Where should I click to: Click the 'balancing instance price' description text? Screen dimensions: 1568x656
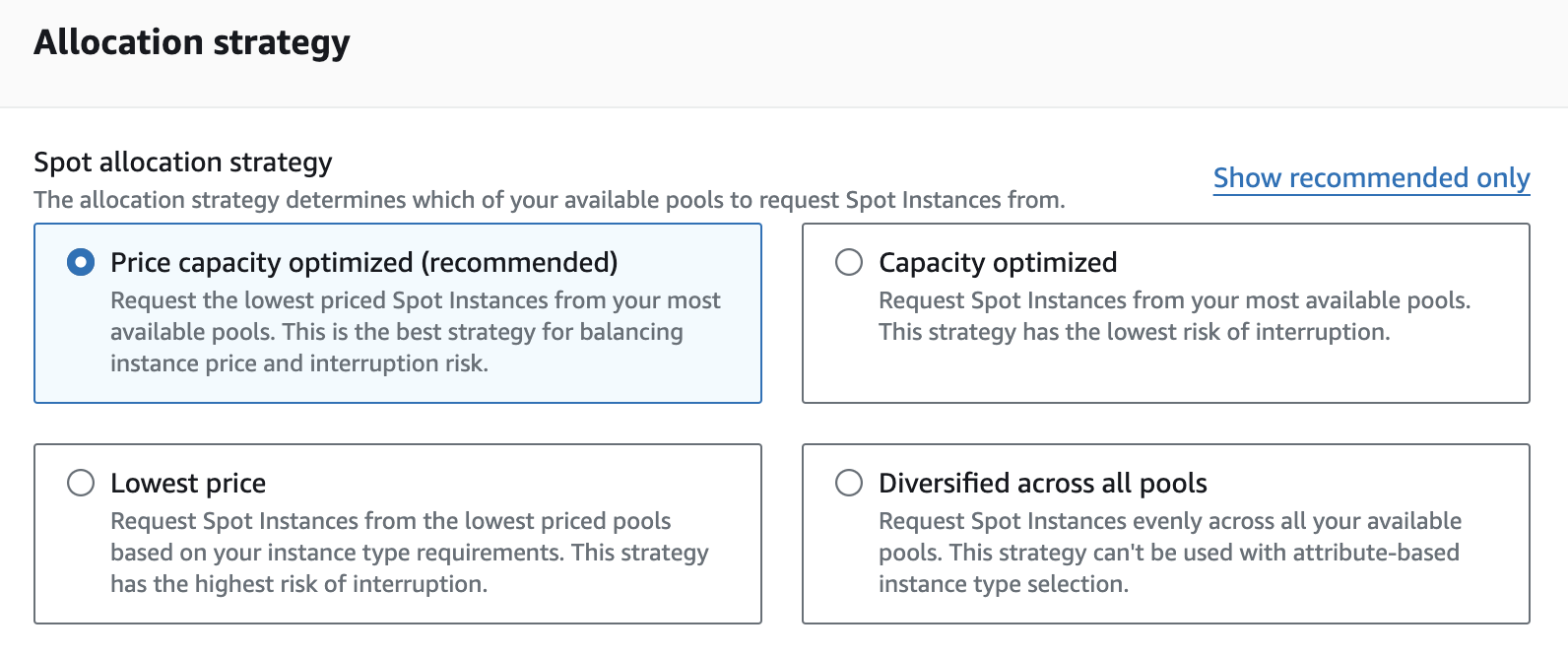coord(396,333)
